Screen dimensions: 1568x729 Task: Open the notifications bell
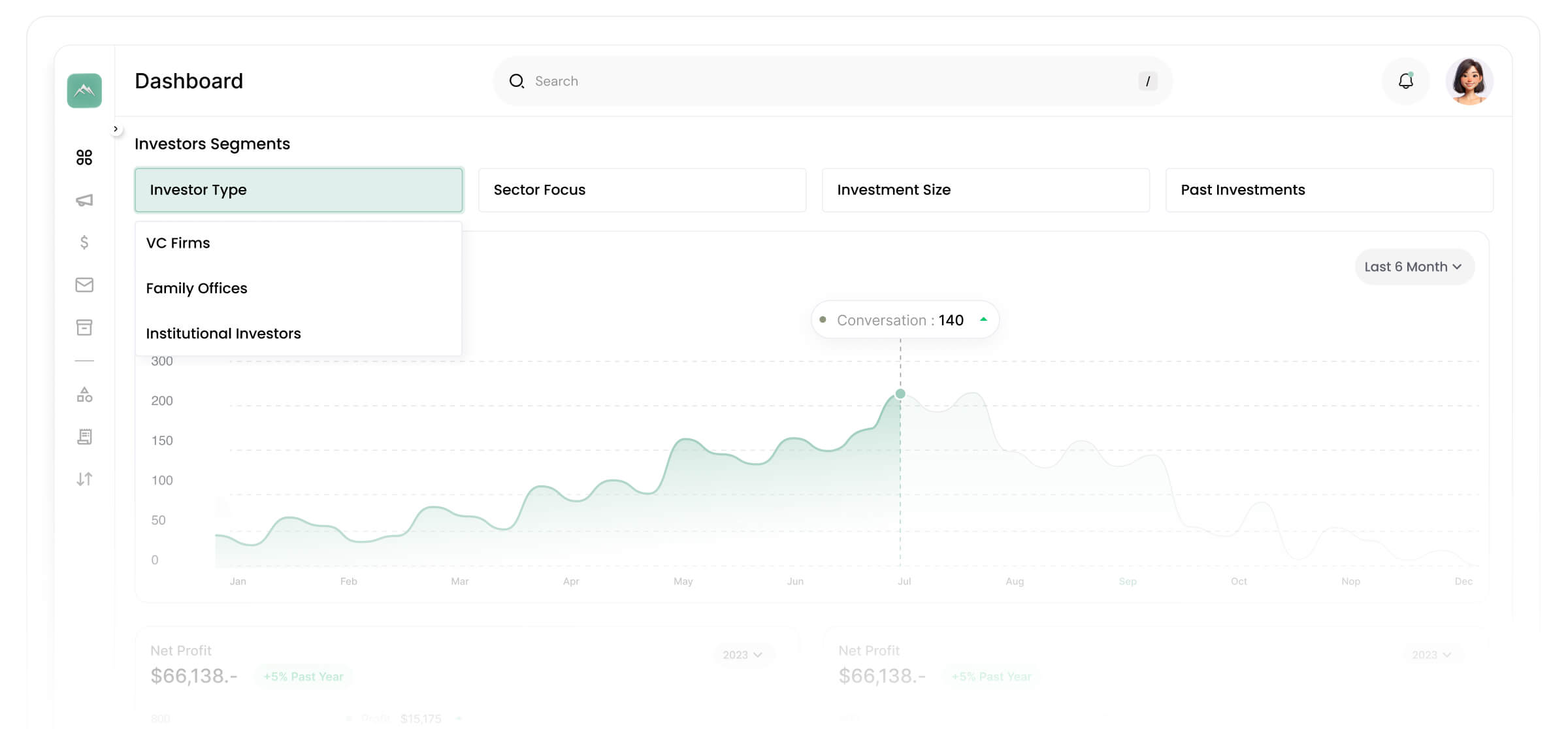1405,81
